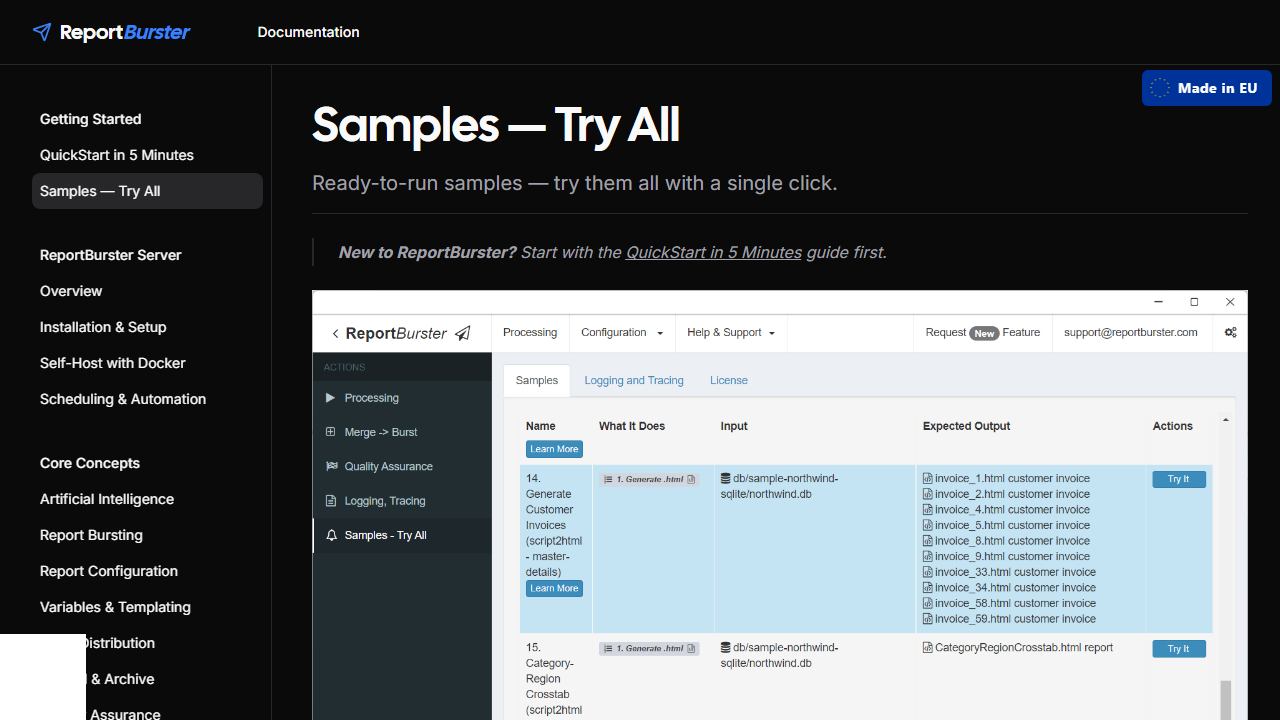Screen dimensions: 1280x720
Task: Click the file icon next to invoice_8.html
Action: point(928,541)
